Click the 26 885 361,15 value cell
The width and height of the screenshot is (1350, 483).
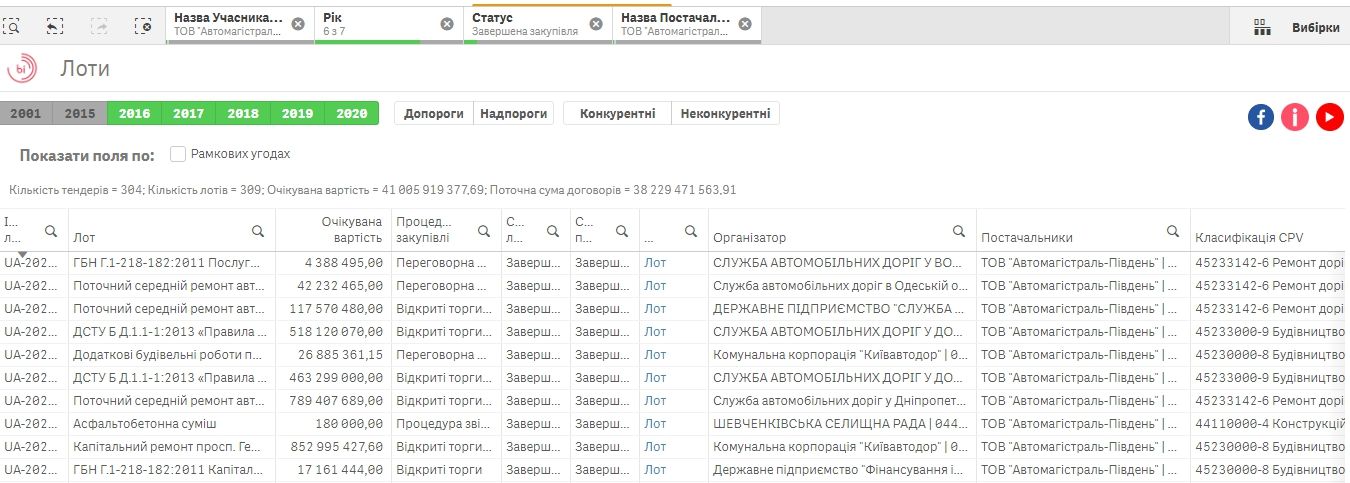coord(332,354)
